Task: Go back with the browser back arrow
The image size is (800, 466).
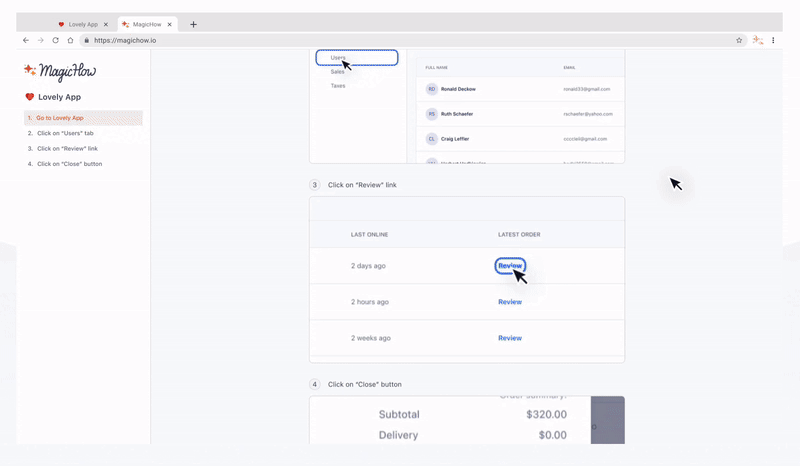Action: click(26, 40)
